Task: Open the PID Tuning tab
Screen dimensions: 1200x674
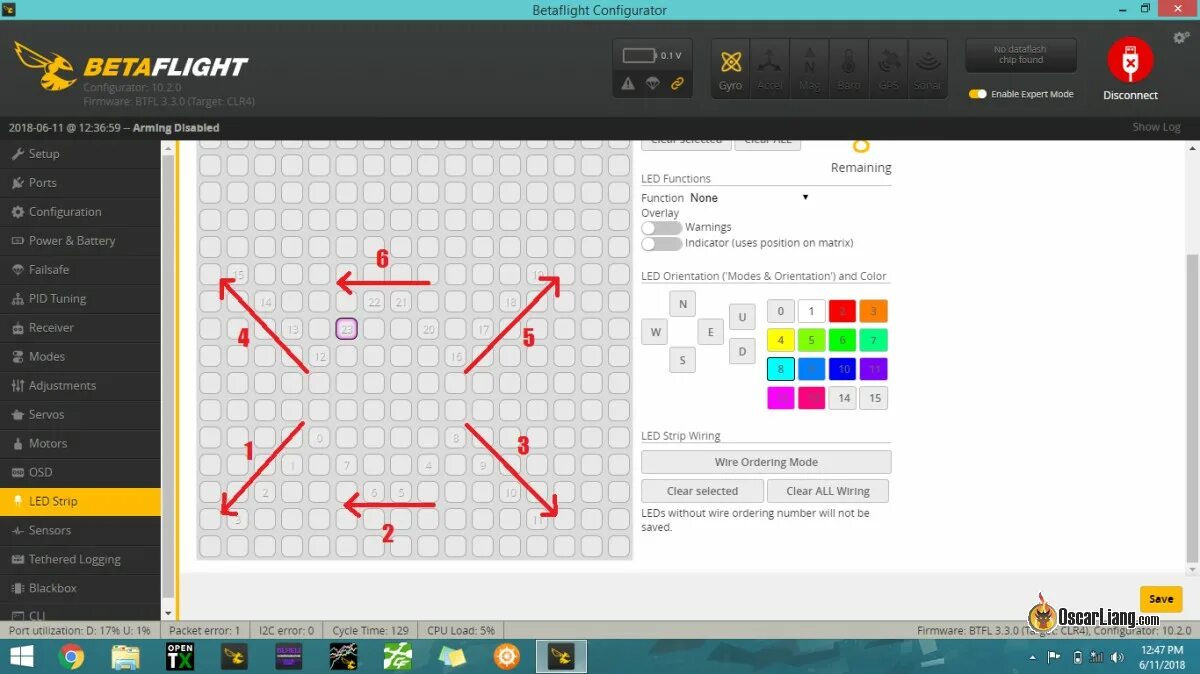Action: (80, 299)
